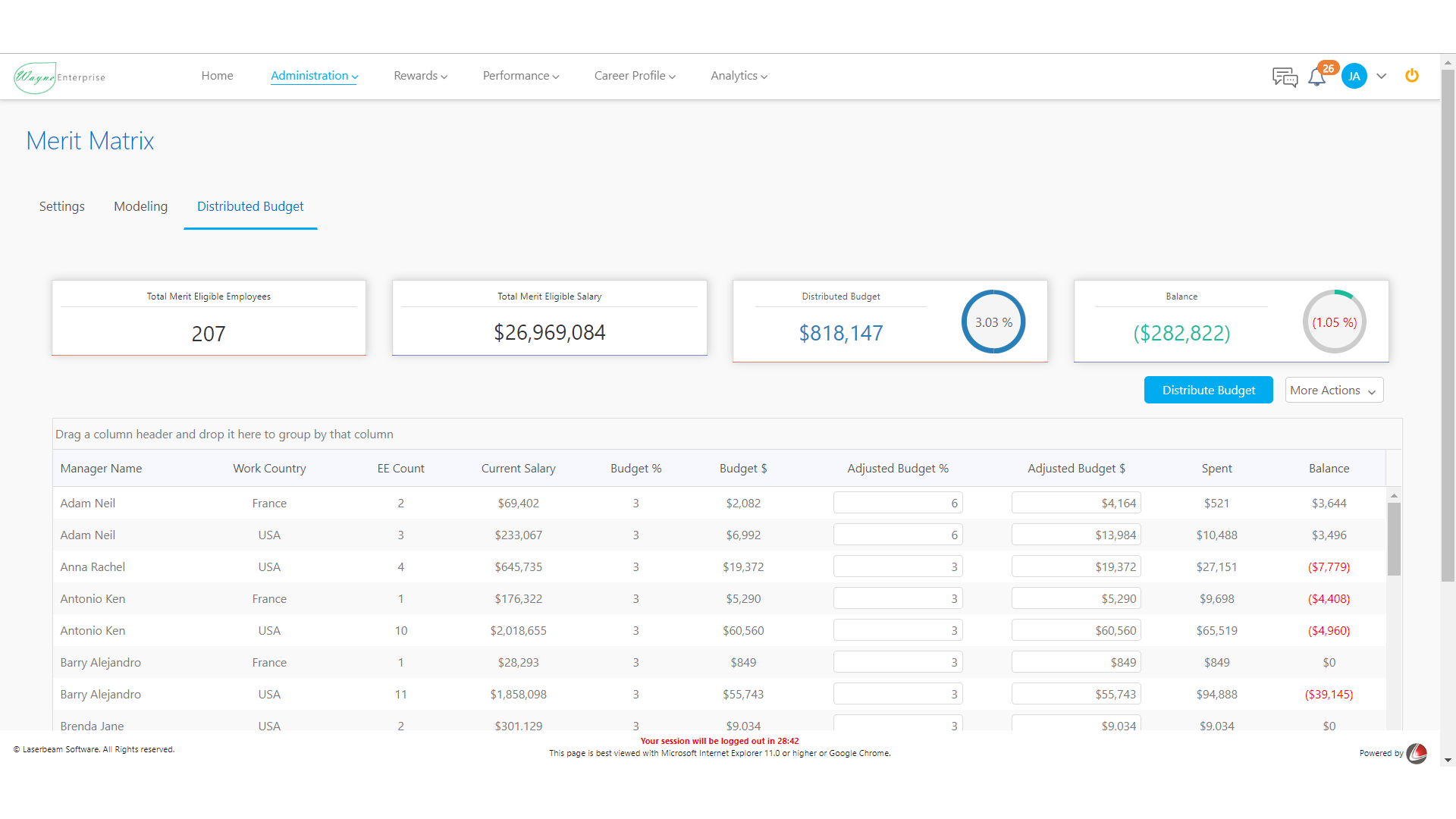1456x819 pixels.
Task: Expand the Administration menu
Action: tap(315, 76)
